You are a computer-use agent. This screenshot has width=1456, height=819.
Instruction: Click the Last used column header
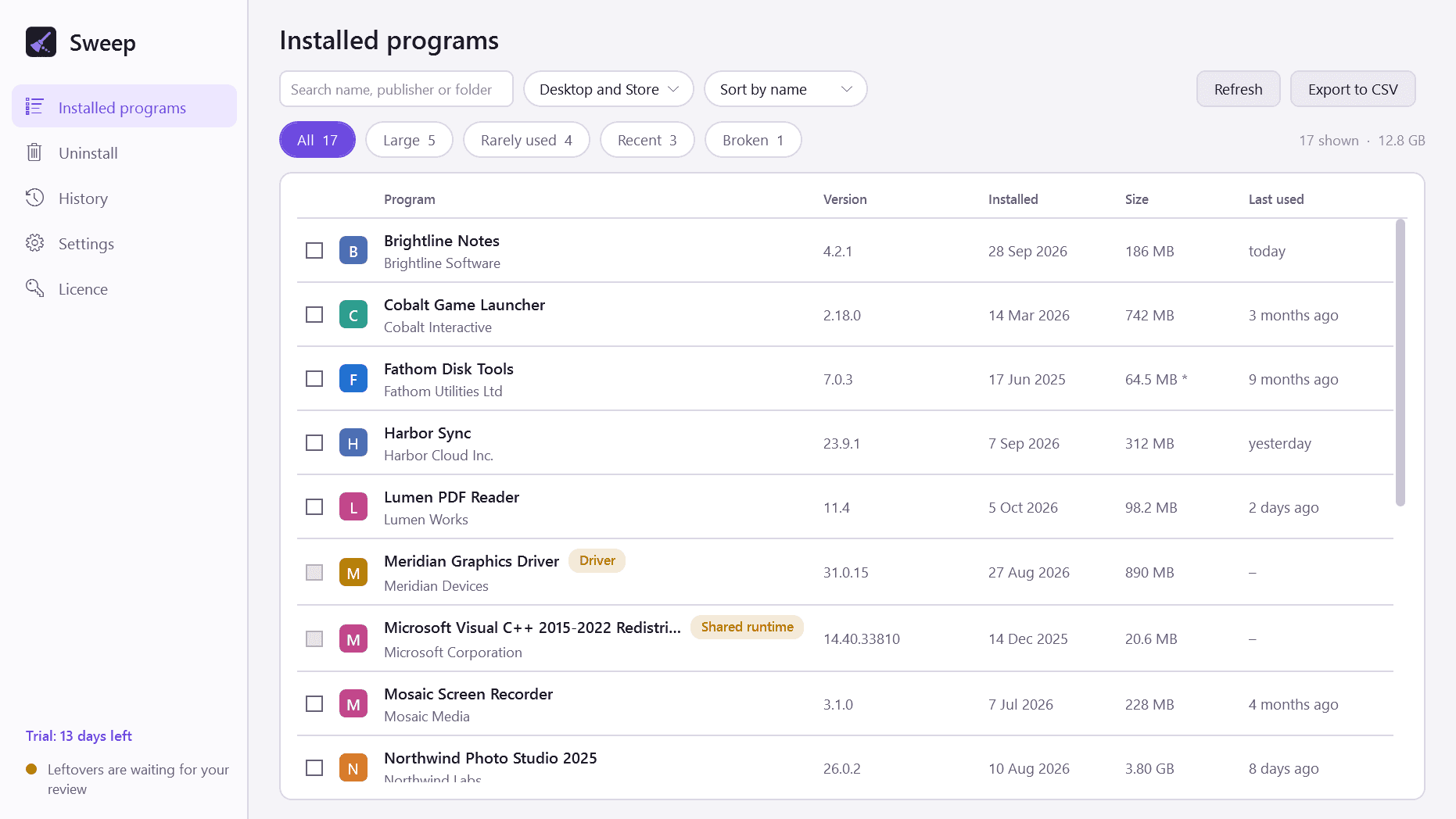1275,199
